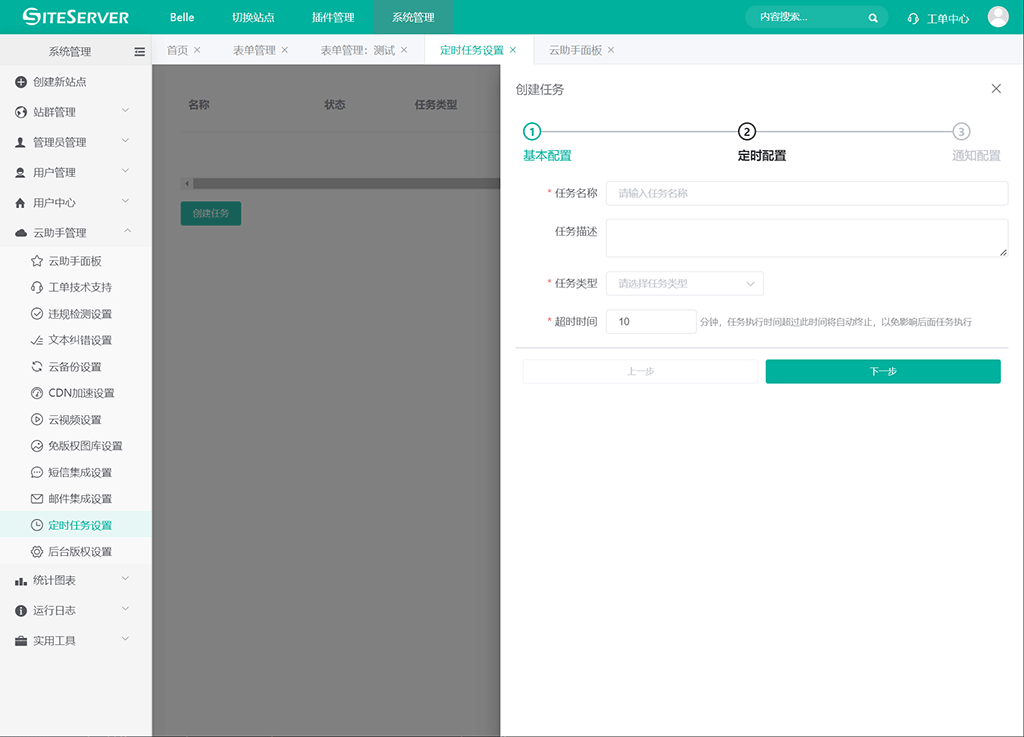The image size is (1024, 737).
Task: Close the 云助手面板 tab
Action: [611, 50]
